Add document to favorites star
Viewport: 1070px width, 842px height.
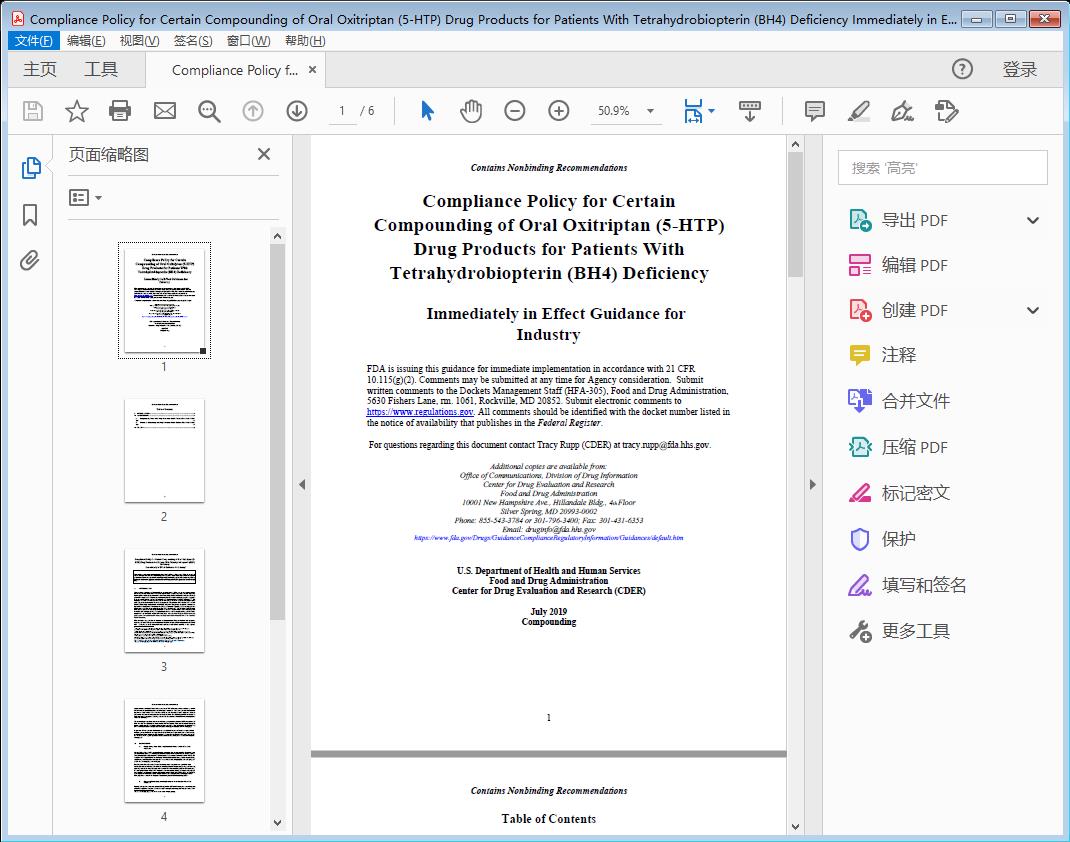tap(76, 111)
